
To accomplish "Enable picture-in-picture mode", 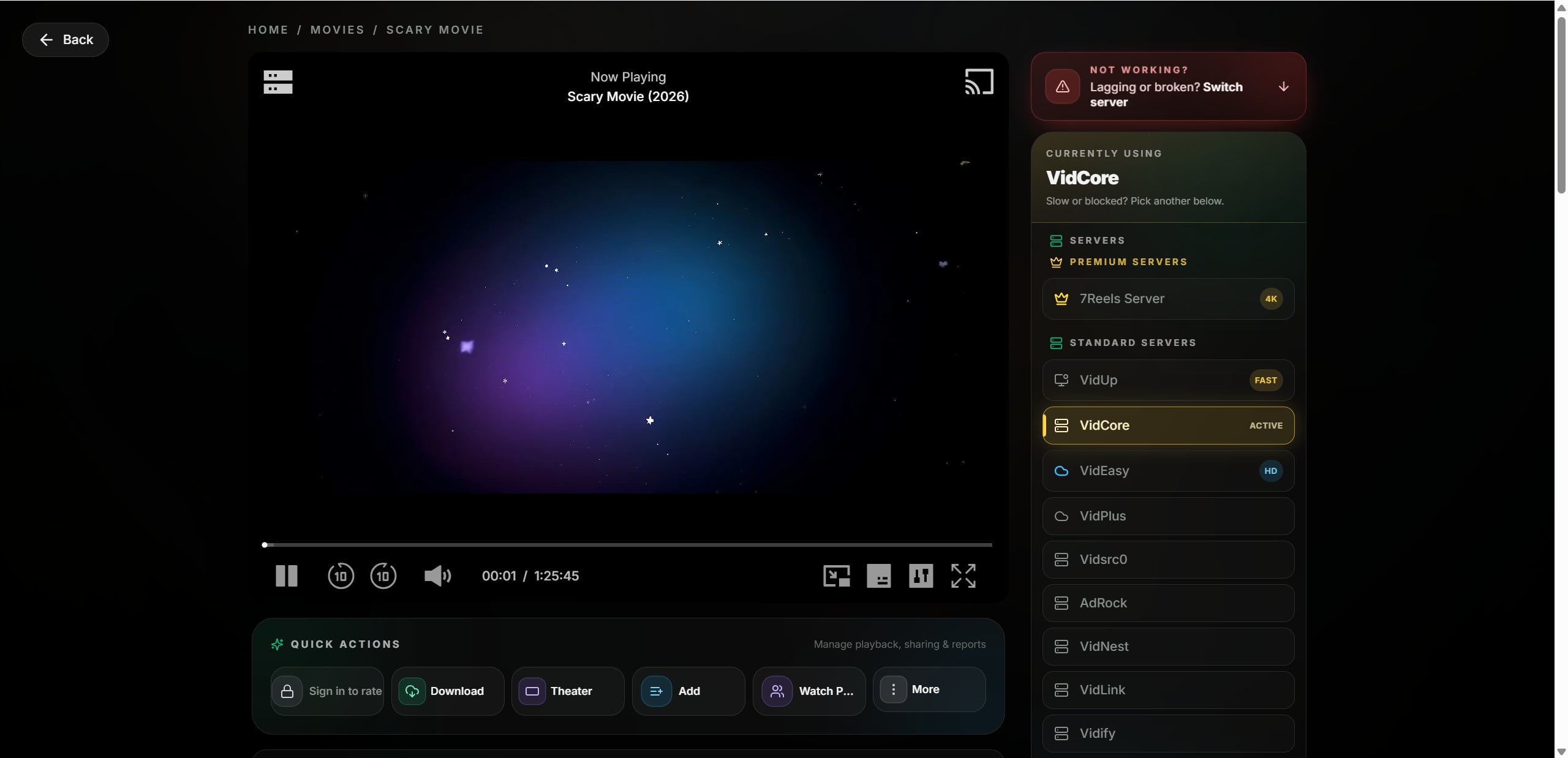I will click(x=836, y=576).
